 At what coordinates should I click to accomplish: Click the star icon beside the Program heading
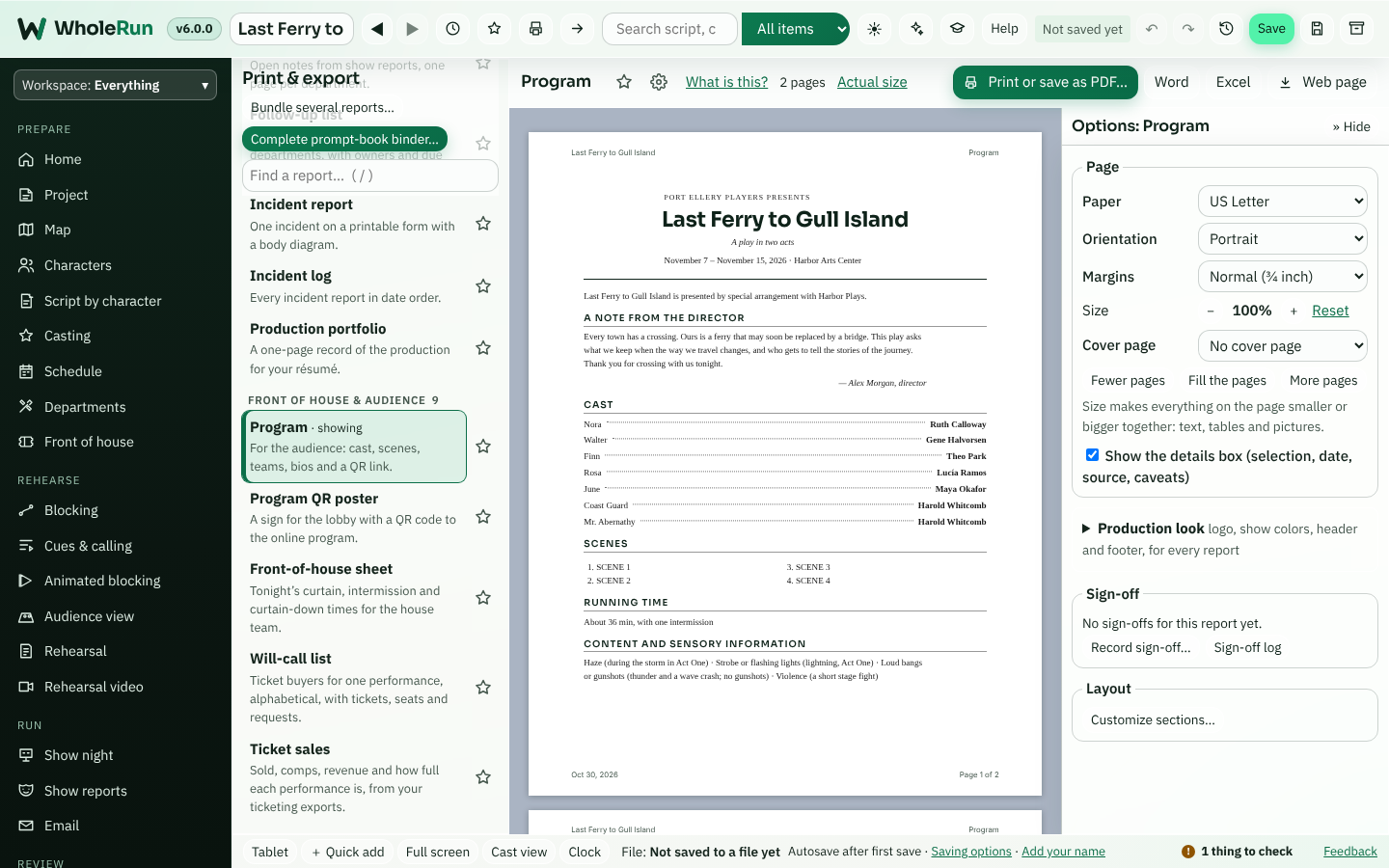[624, 82]
